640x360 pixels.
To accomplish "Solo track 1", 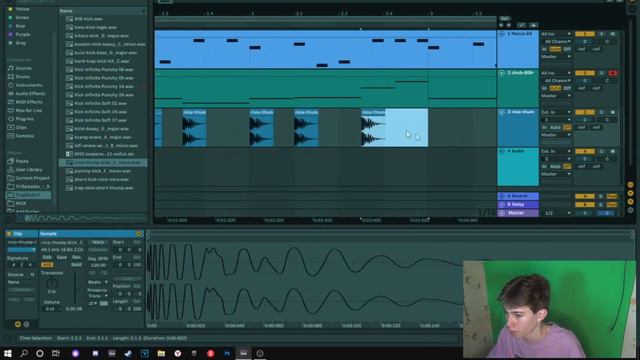I will point(601,34).
